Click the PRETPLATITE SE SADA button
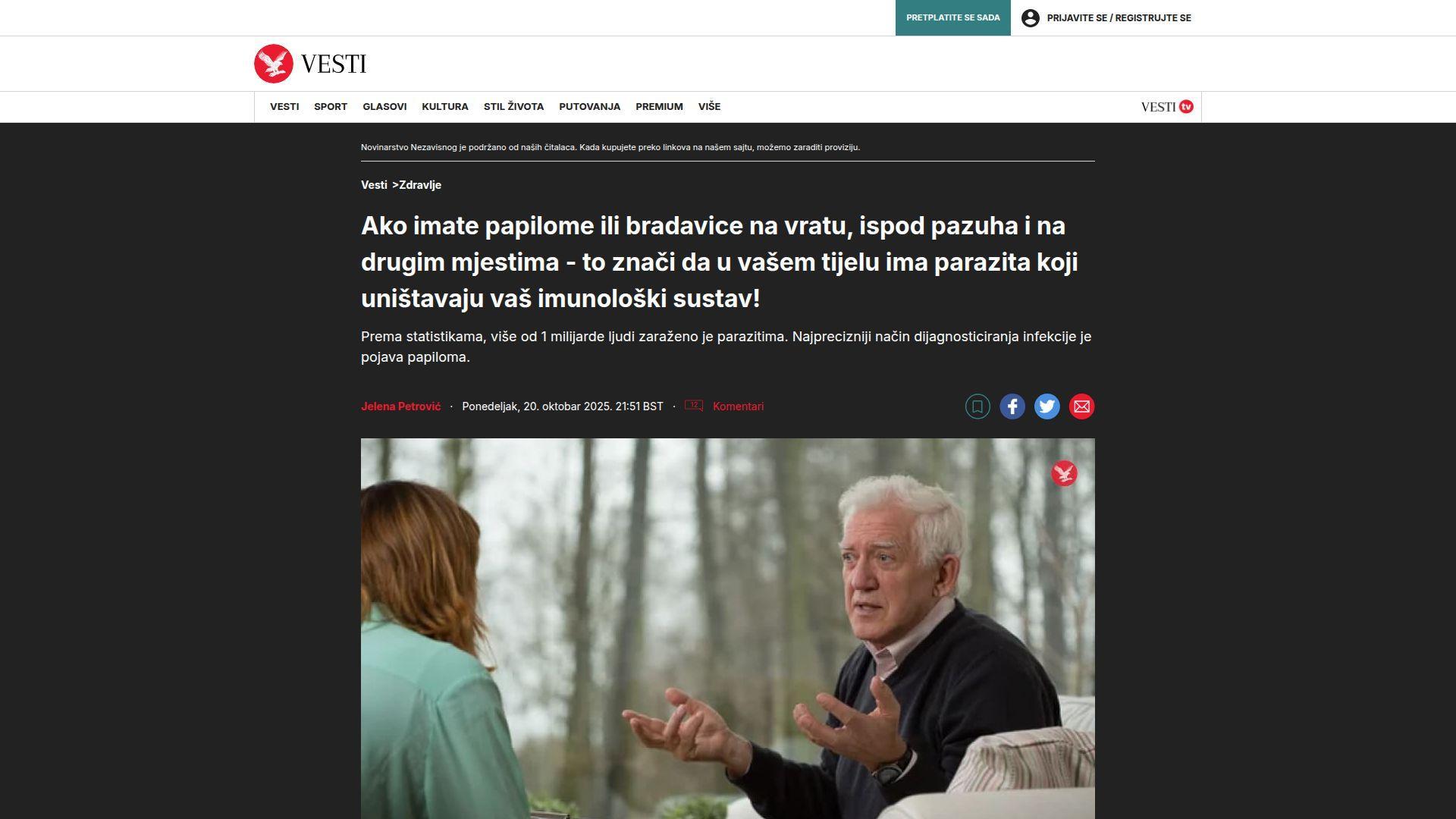Viewport: 1456px width, 819px height. pyautogui.click(x=952, y=18)
